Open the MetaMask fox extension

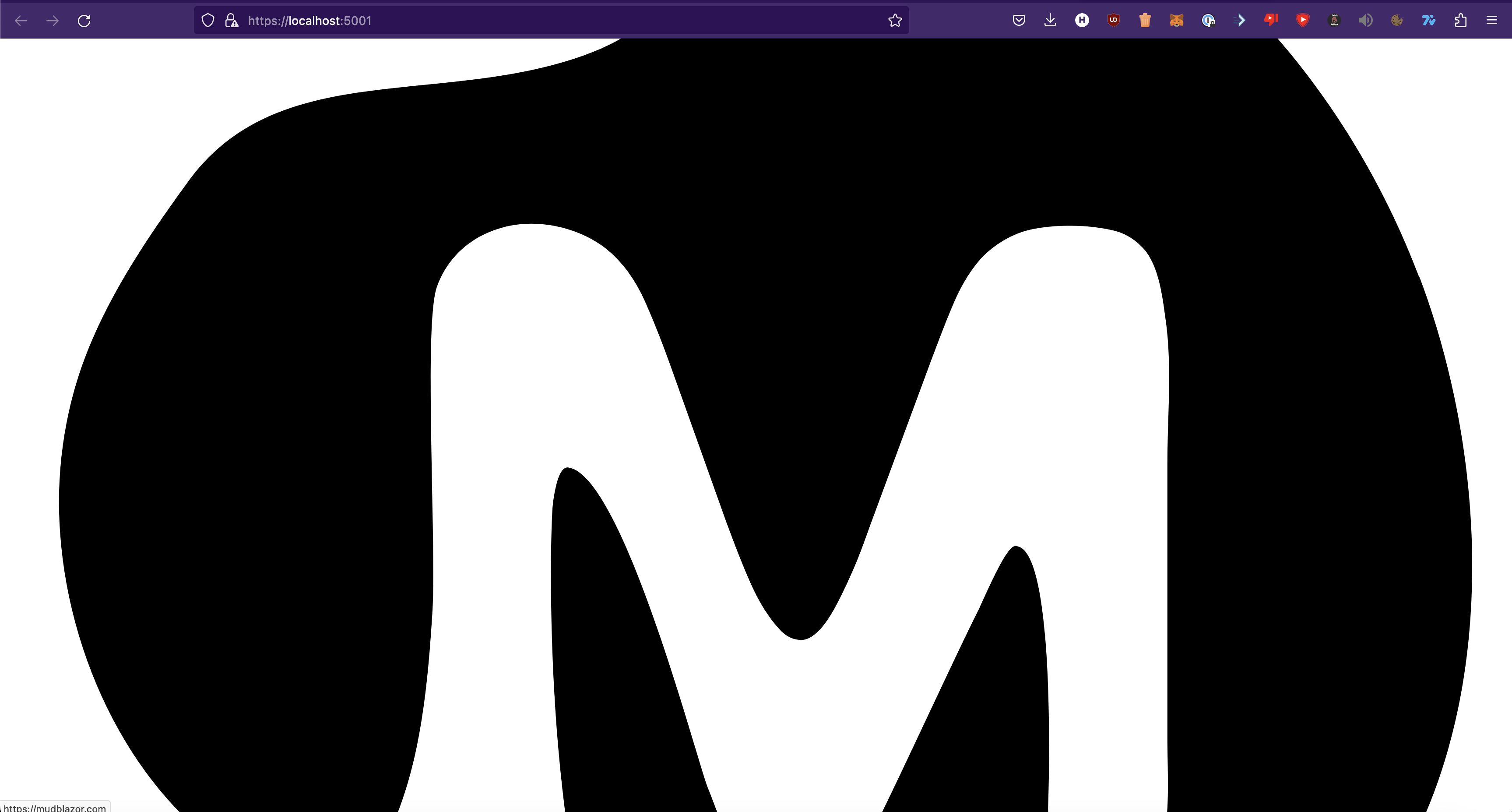pos(1176,21)
